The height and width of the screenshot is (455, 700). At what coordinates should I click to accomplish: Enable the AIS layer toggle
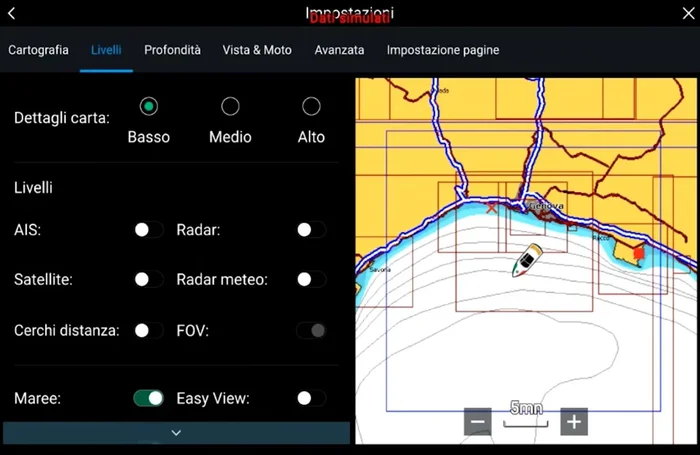(x=149, y=230)
